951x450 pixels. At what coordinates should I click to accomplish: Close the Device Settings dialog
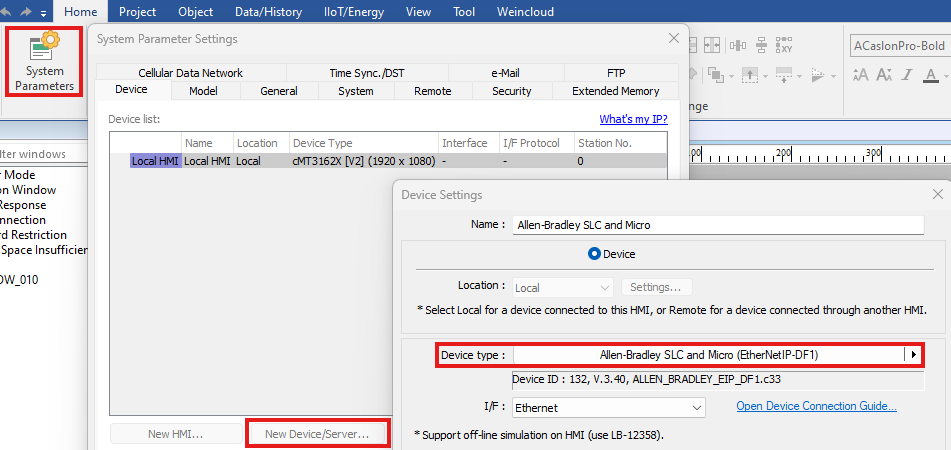(938, 194)
